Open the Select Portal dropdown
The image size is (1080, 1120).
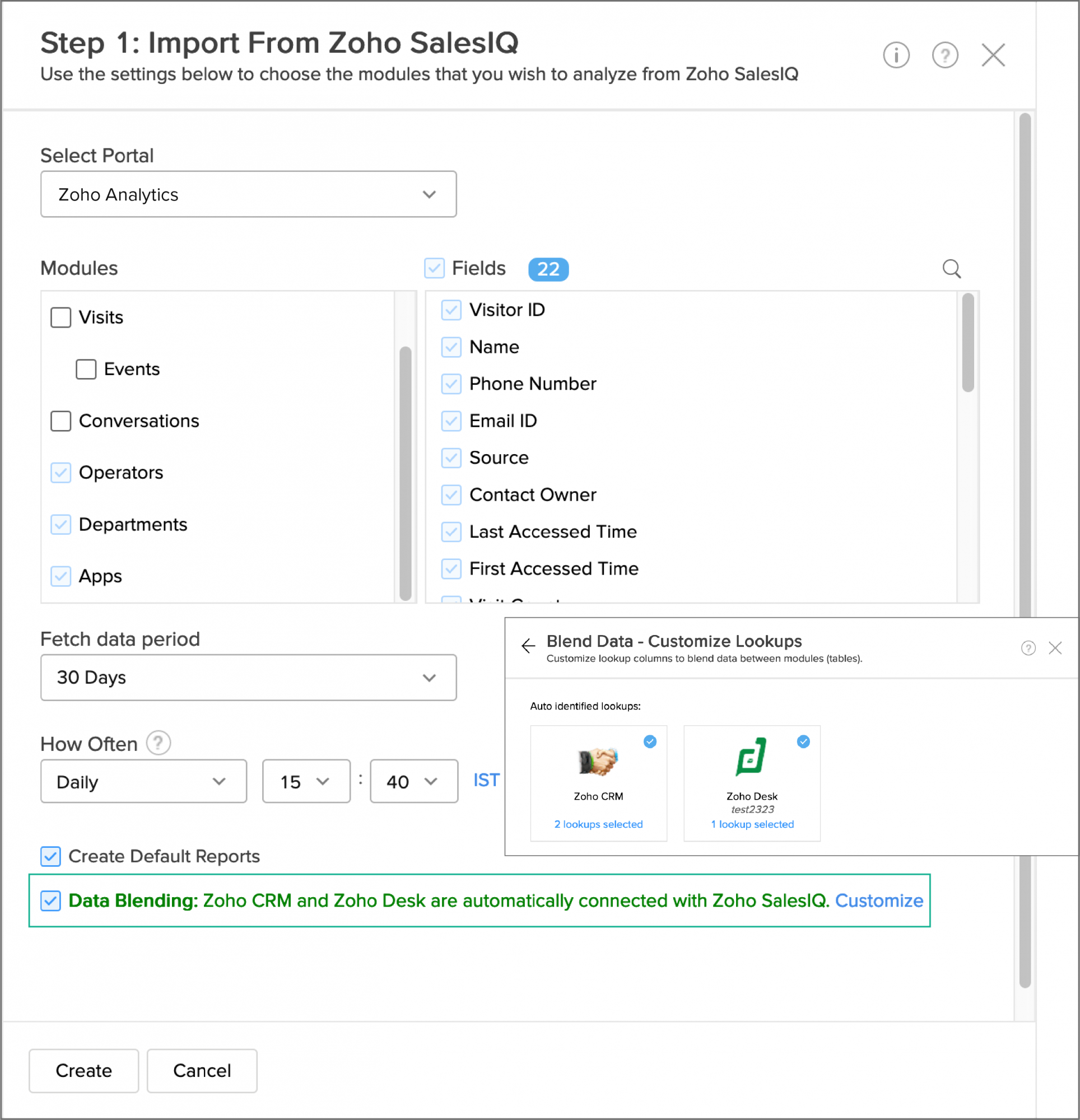(248, 194)
